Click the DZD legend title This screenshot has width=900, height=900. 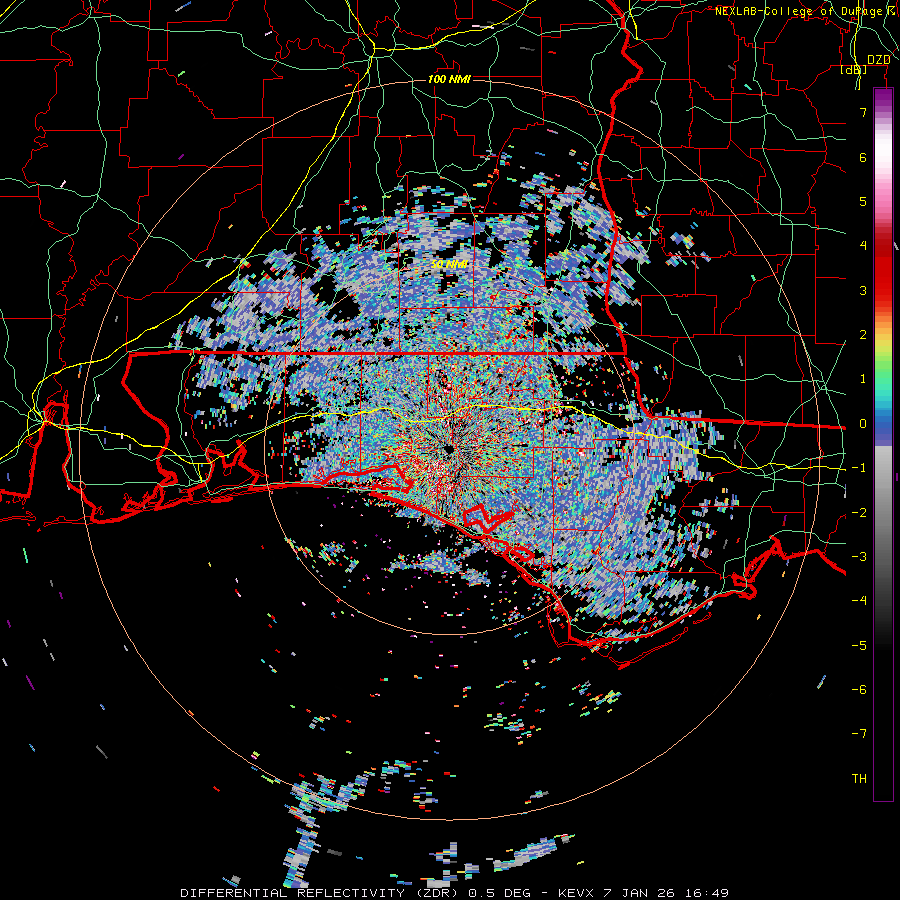[878, 60]
